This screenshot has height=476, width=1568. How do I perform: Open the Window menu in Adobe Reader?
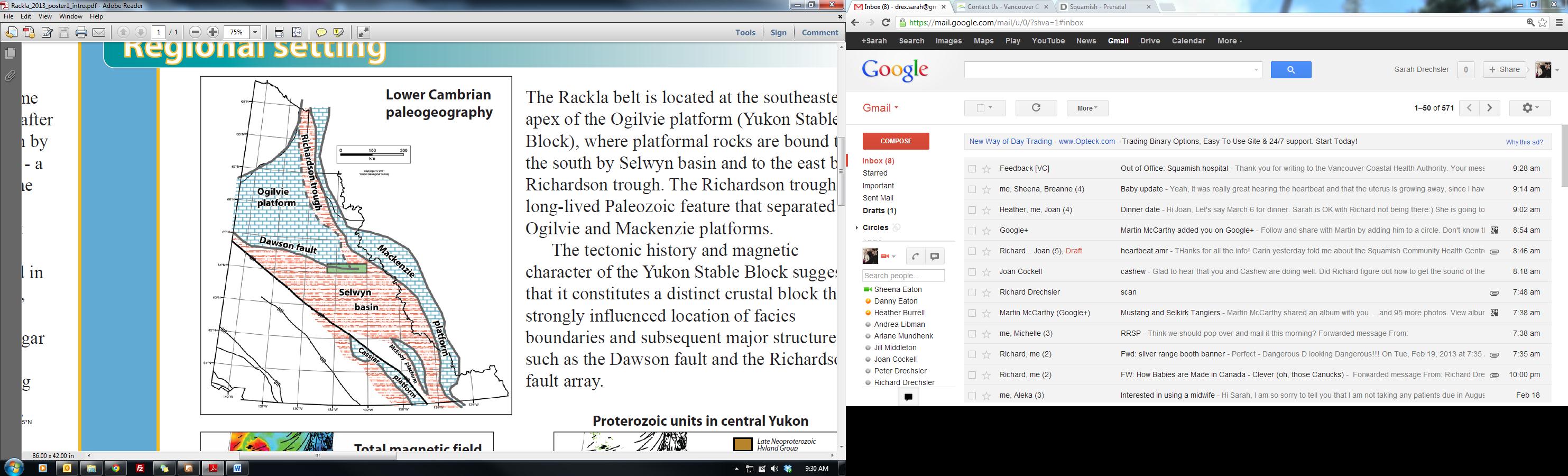point(71,16)
